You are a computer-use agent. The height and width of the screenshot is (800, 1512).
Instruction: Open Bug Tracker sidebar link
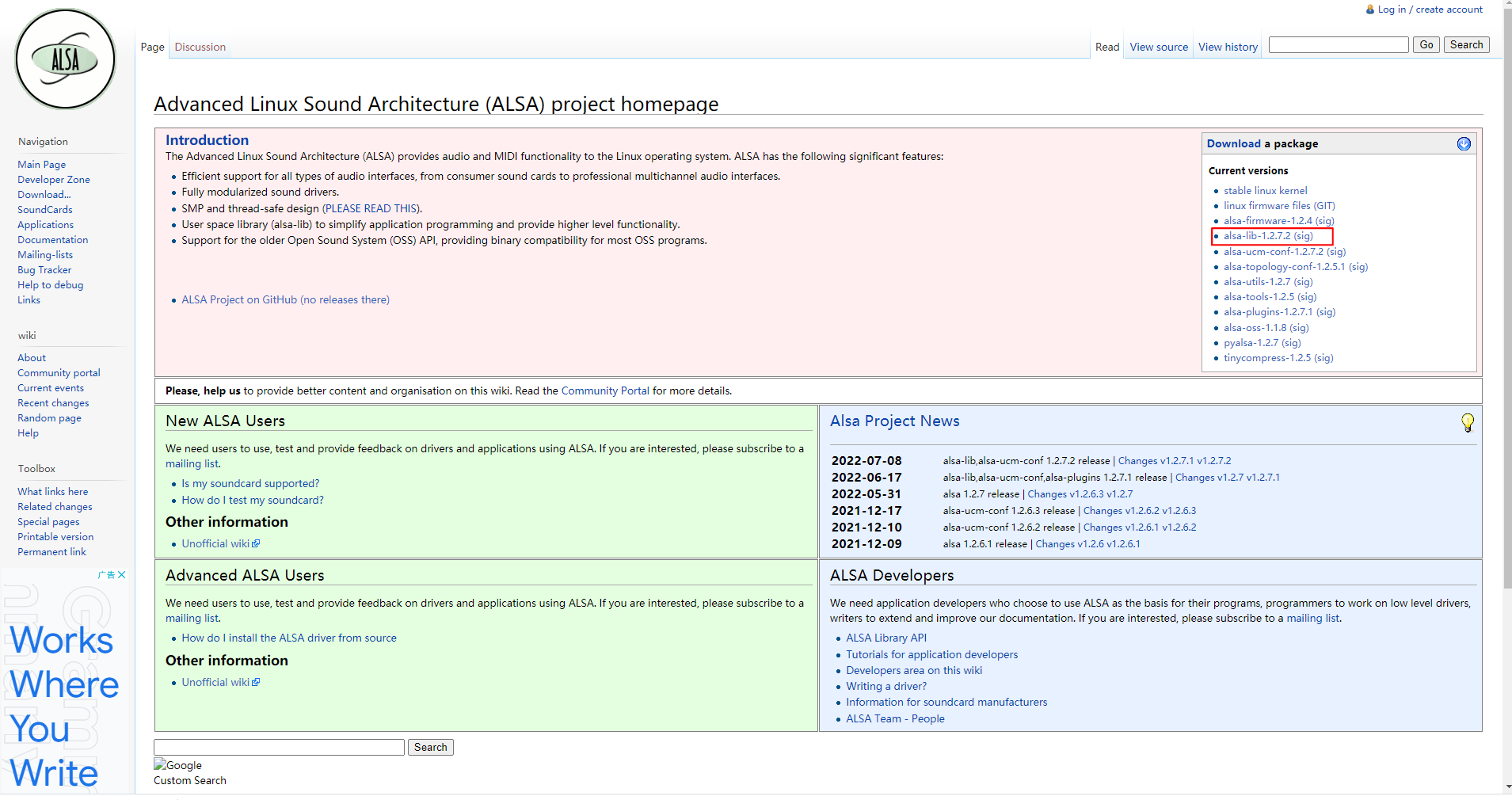click(x=44, y=270)
